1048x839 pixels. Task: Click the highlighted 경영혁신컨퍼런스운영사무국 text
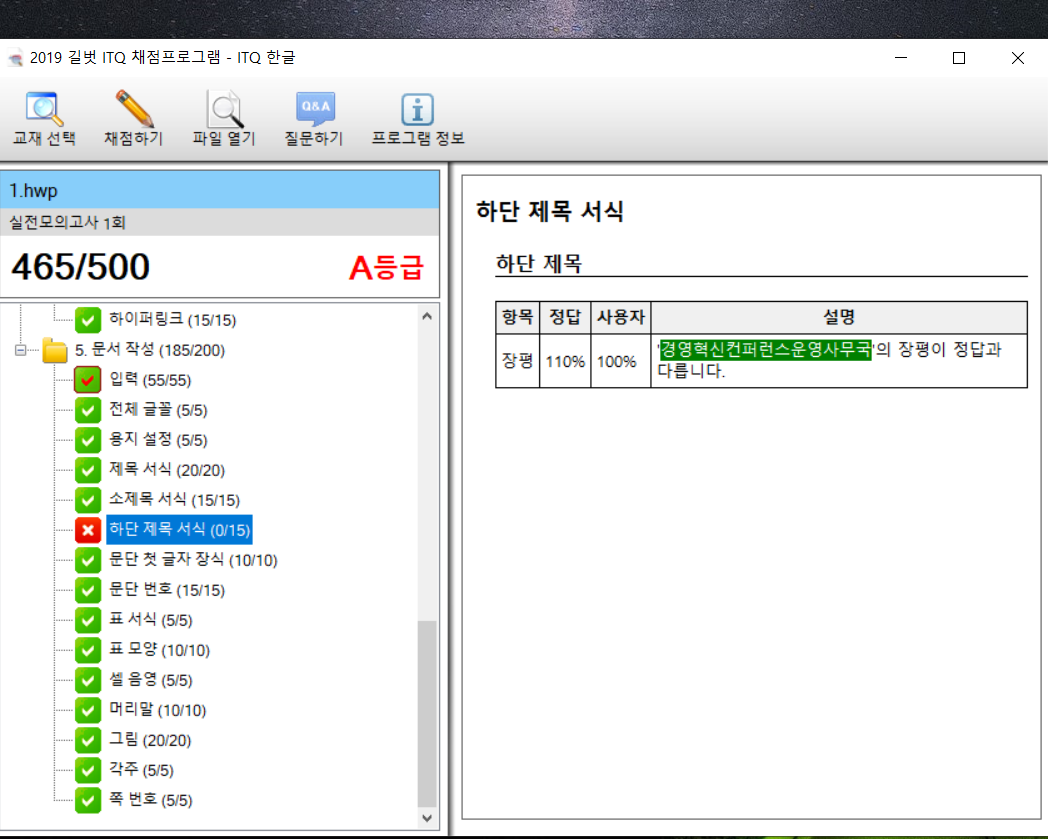pyautogui.click(x=765, y=349)
